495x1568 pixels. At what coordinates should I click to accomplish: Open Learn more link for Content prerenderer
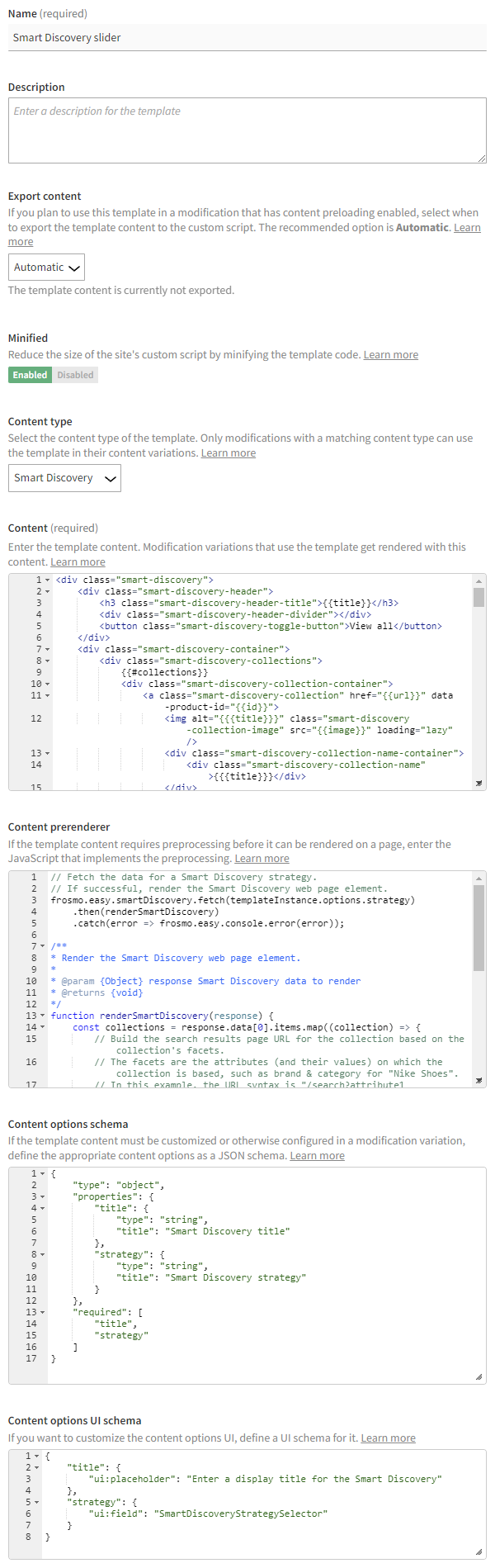[x=262, y=859]
